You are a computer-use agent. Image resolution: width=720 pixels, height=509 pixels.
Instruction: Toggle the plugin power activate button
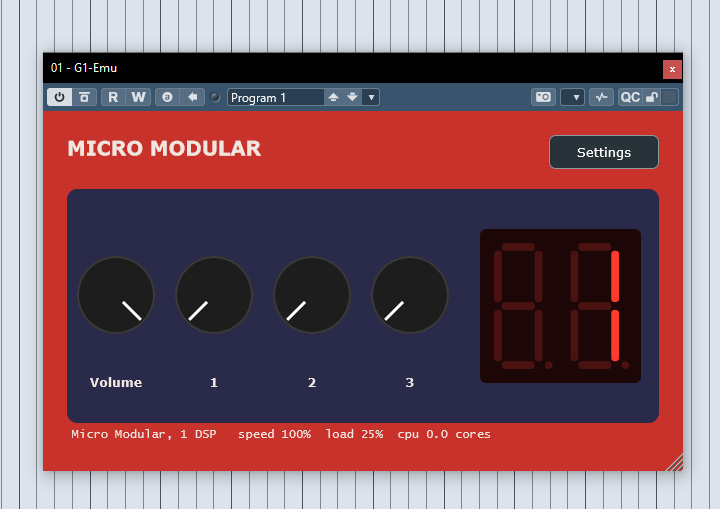click(59, 97)
